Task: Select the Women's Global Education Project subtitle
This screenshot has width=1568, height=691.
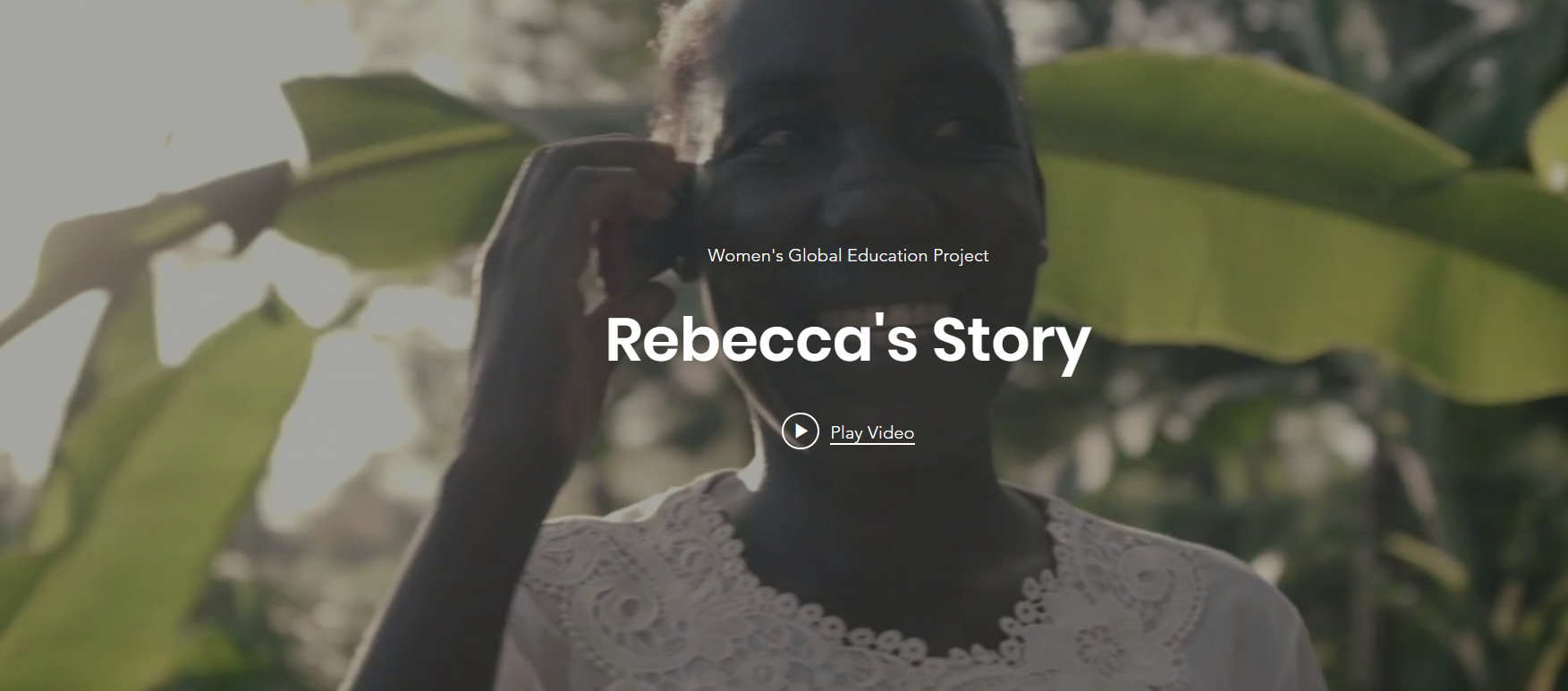Action: pos(848,255)
